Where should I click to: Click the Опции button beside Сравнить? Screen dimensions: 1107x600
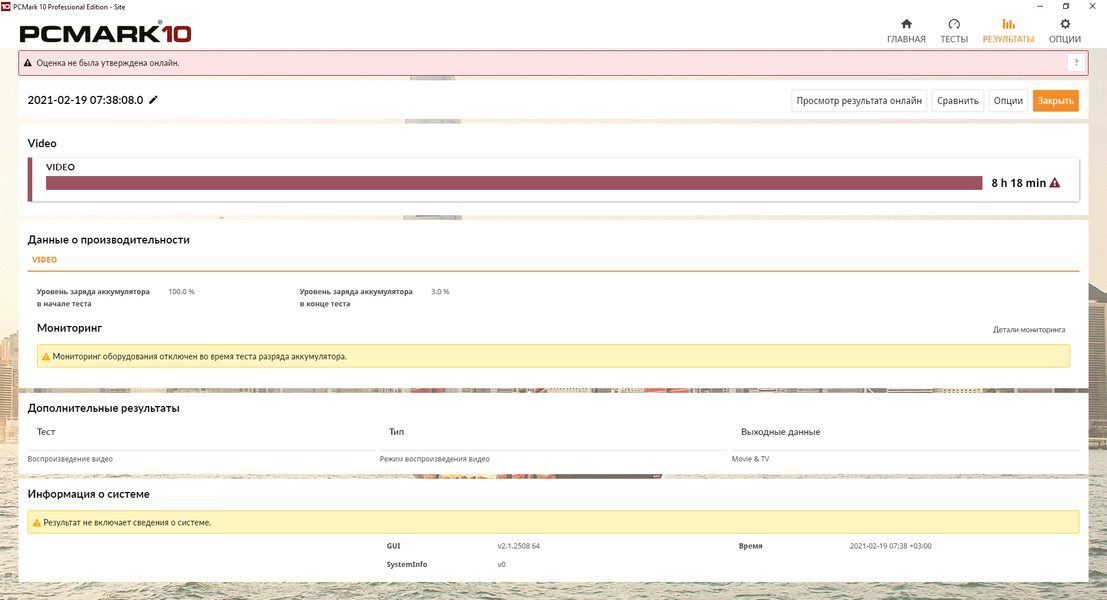pos(1007,101)
